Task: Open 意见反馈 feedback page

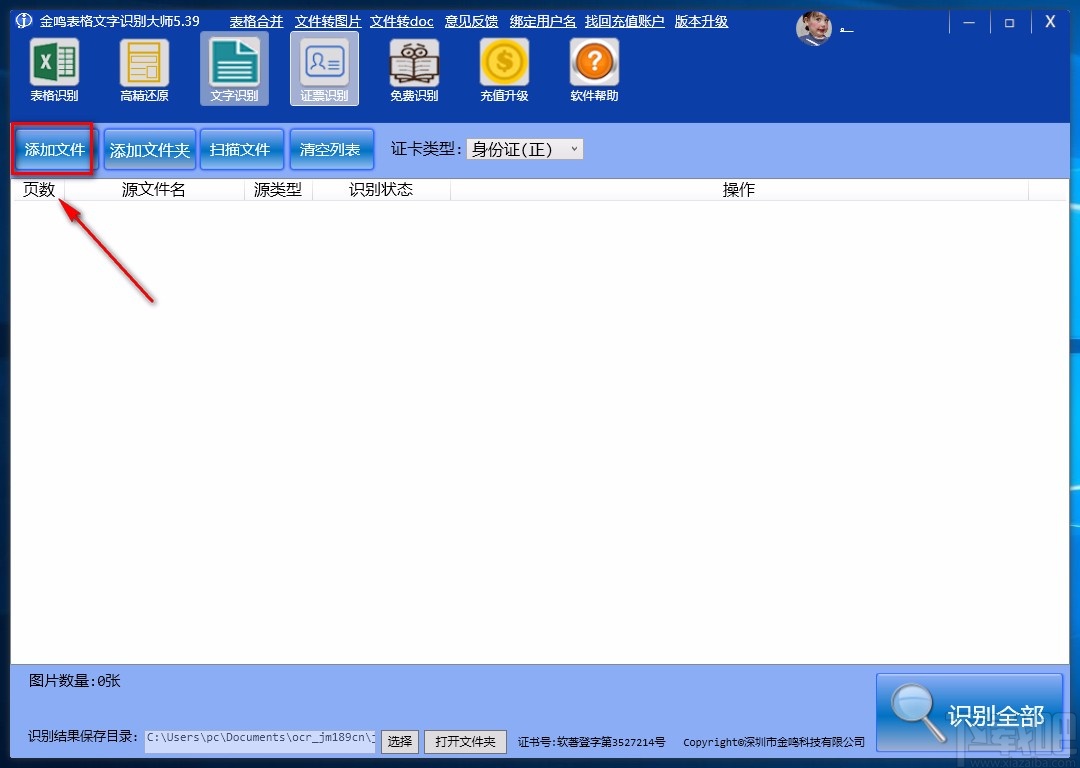Action: tap(471, 20)
